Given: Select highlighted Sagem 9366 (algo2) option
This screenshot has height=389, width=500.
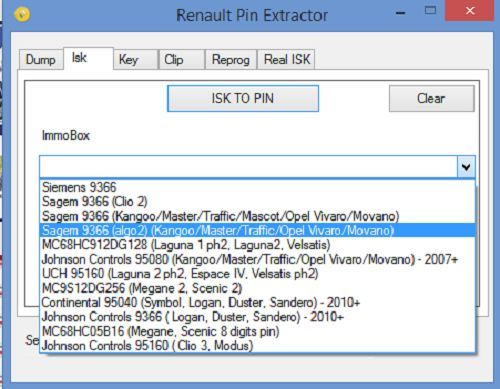Looking at the screenshot, I should [257, 231].
